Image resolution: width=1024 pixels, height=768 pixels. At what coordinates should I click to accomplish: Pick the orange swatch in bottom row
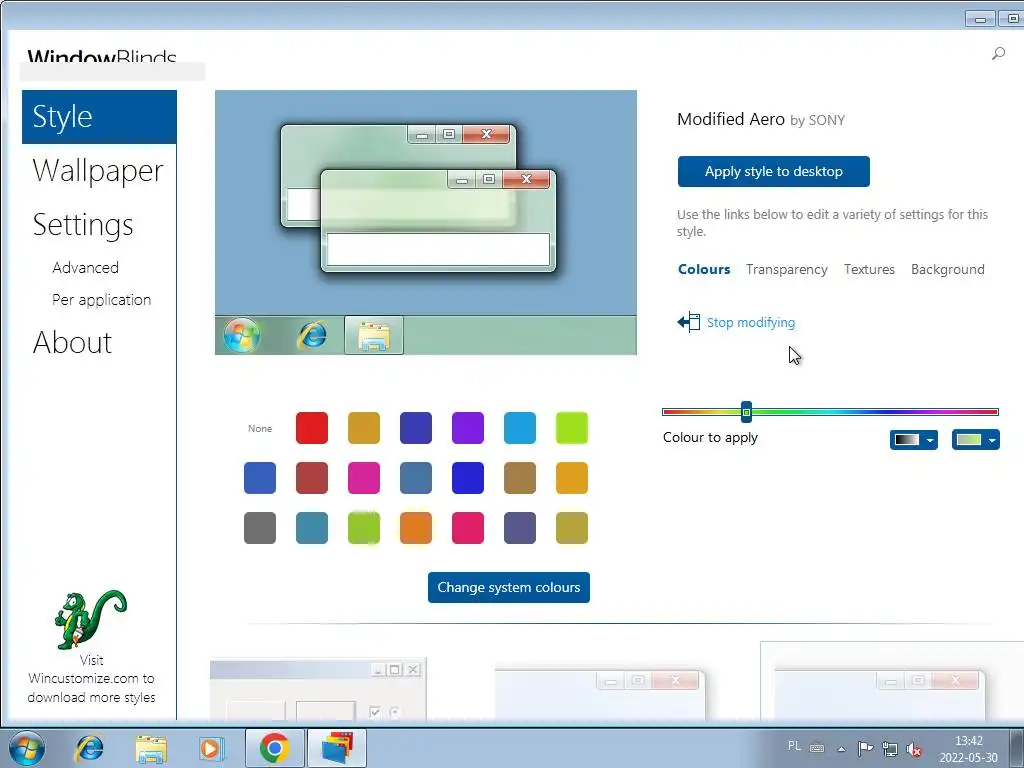point(416,528)
